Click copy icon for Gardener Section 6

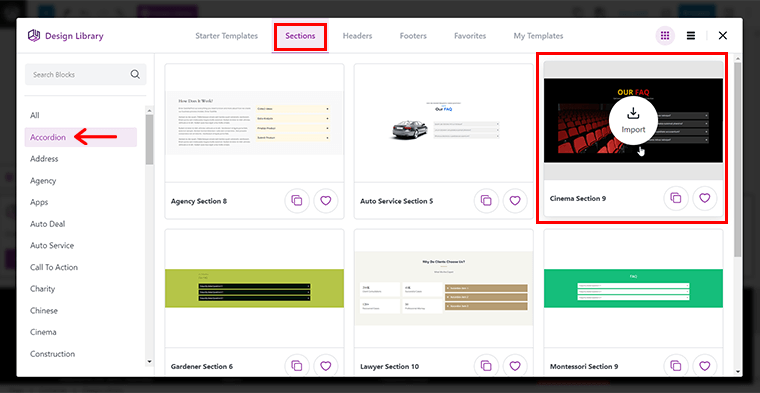(x=297, y=366)
